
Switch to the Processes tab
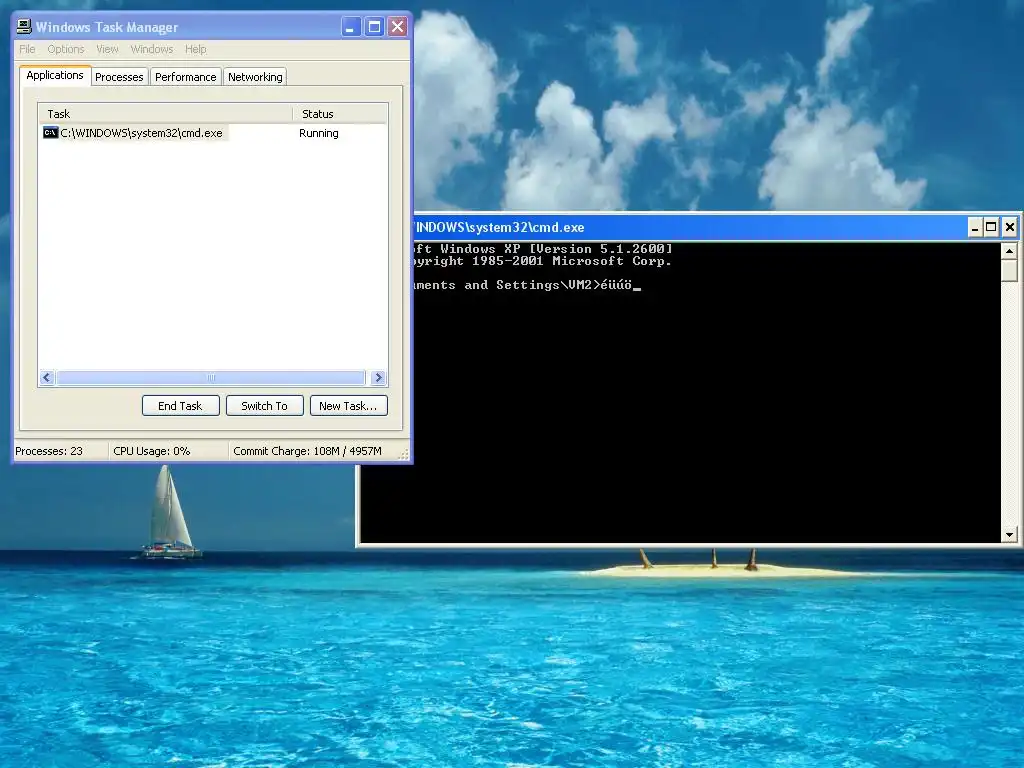119,77
